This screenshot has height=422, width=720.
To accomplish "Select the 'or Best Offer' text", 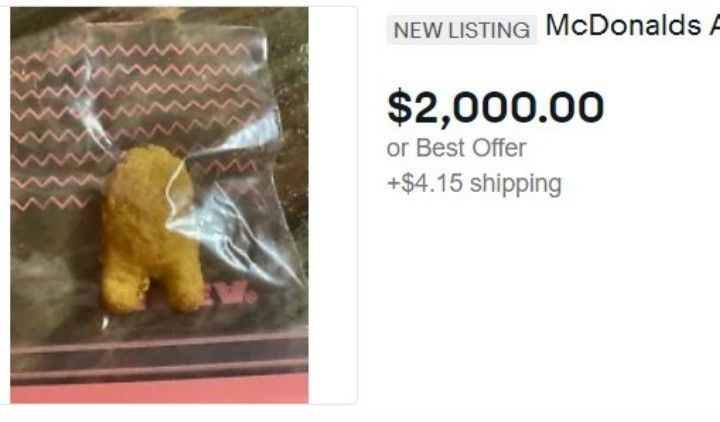I will pyautogui.click(x=456, y=148).
